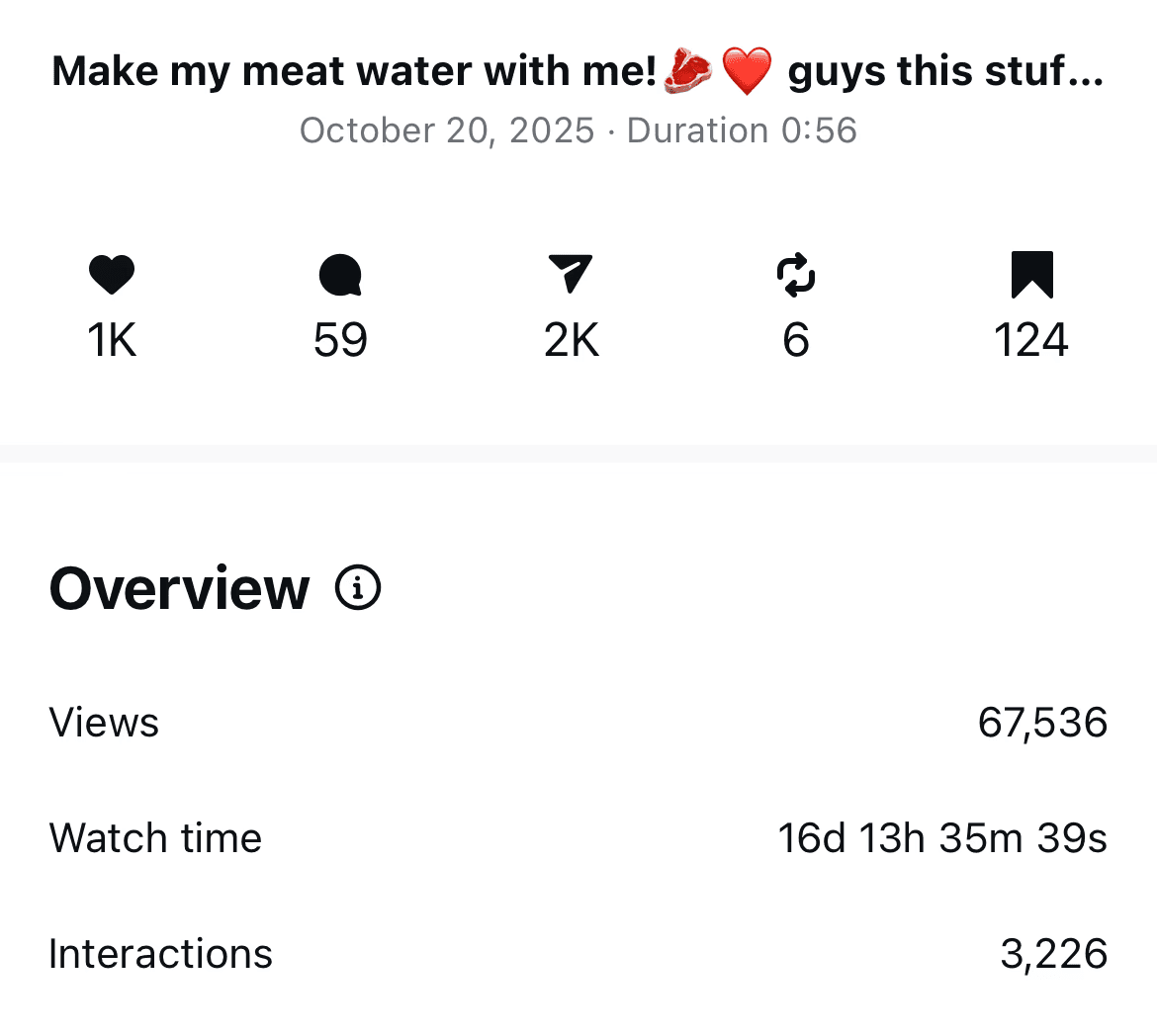Click the October 20, 2025 duration line

click(578, 130)
